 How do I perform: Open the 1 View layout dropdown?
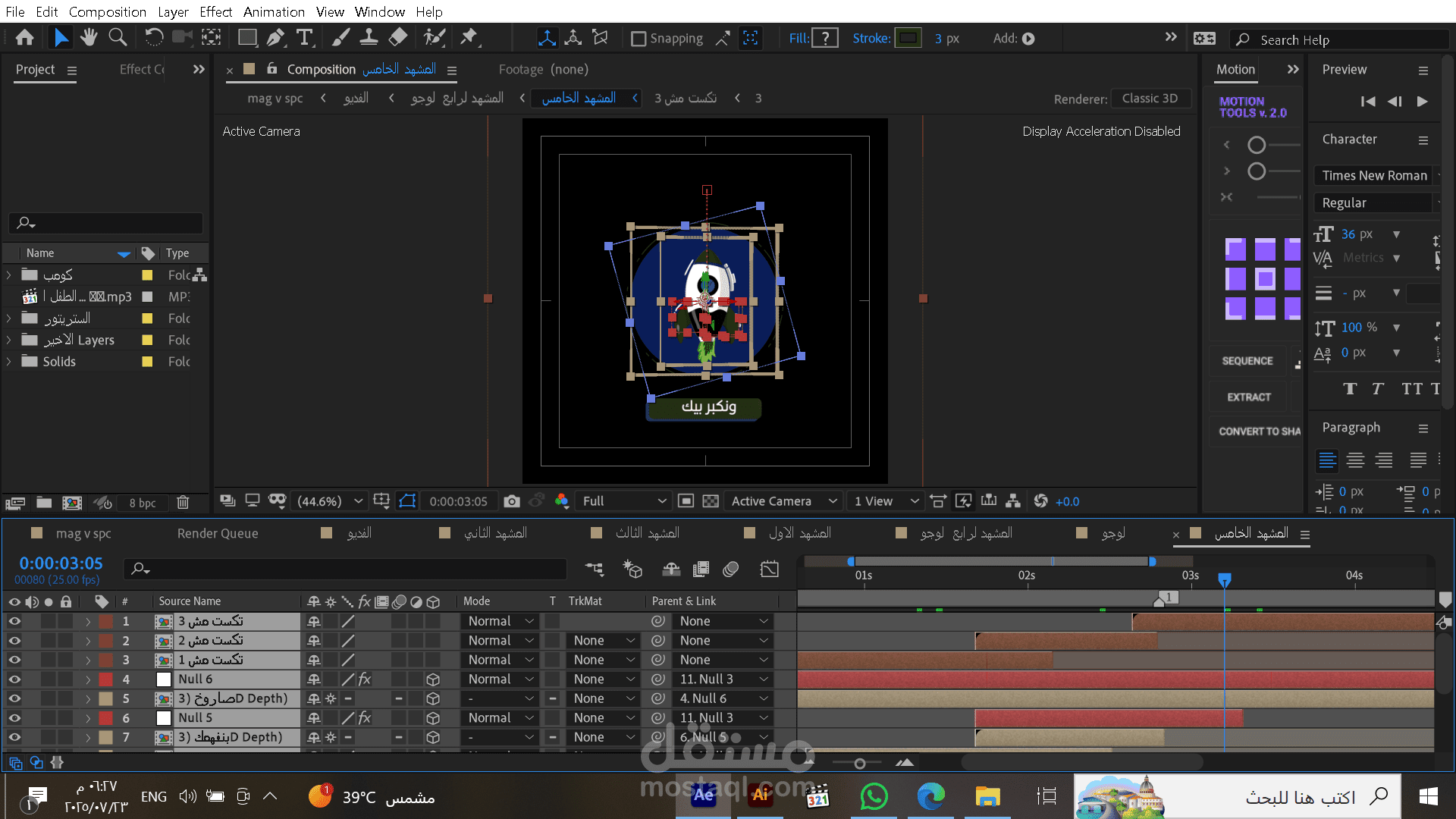pyautogui.click(x=886, y=501)
